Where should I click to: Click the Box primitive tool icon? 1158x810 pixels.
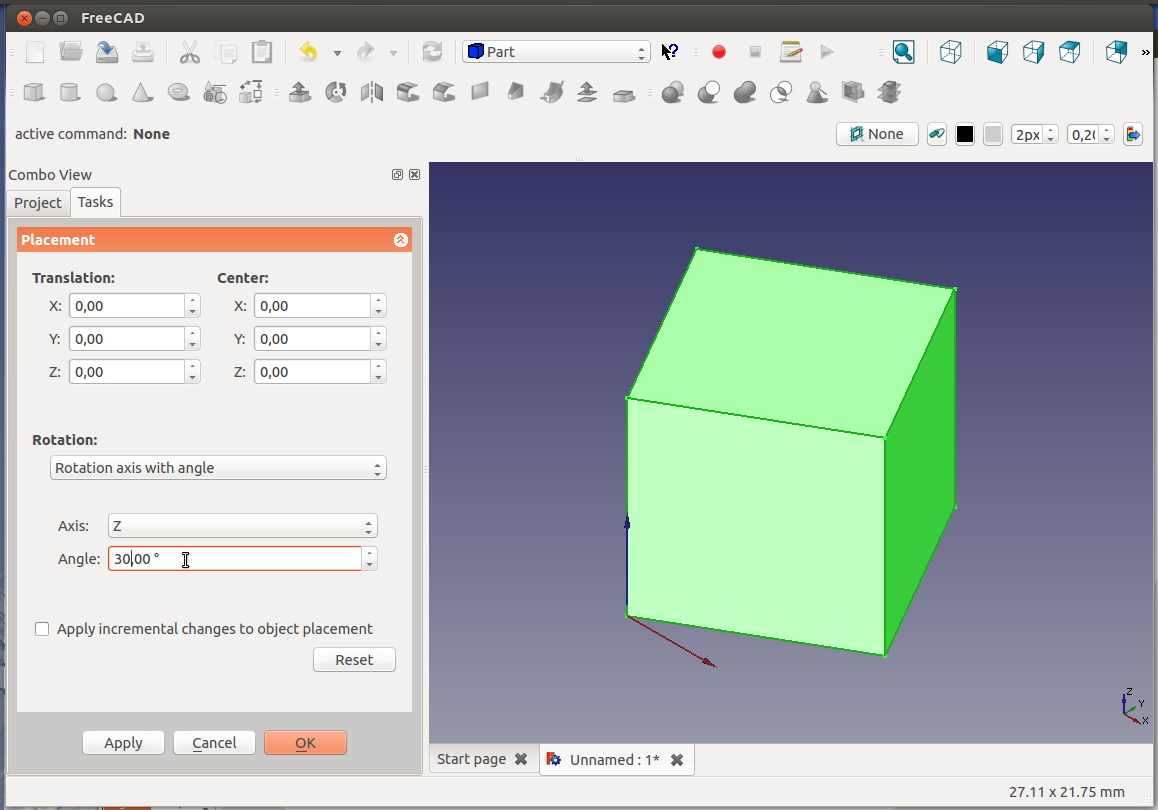(x=34, y=93)
